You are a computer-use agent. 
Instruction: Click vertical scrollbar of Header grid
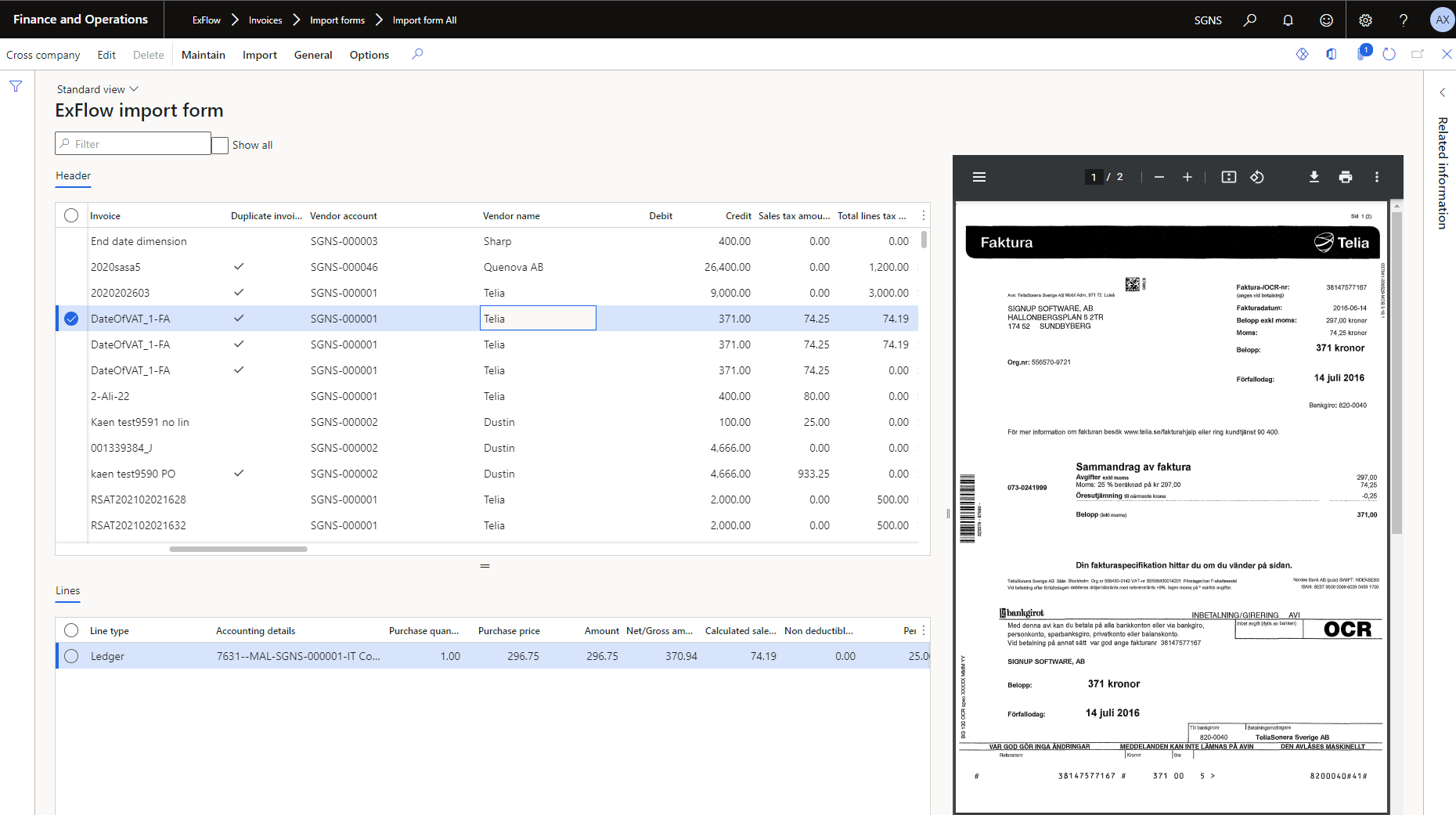pos(924,239)
